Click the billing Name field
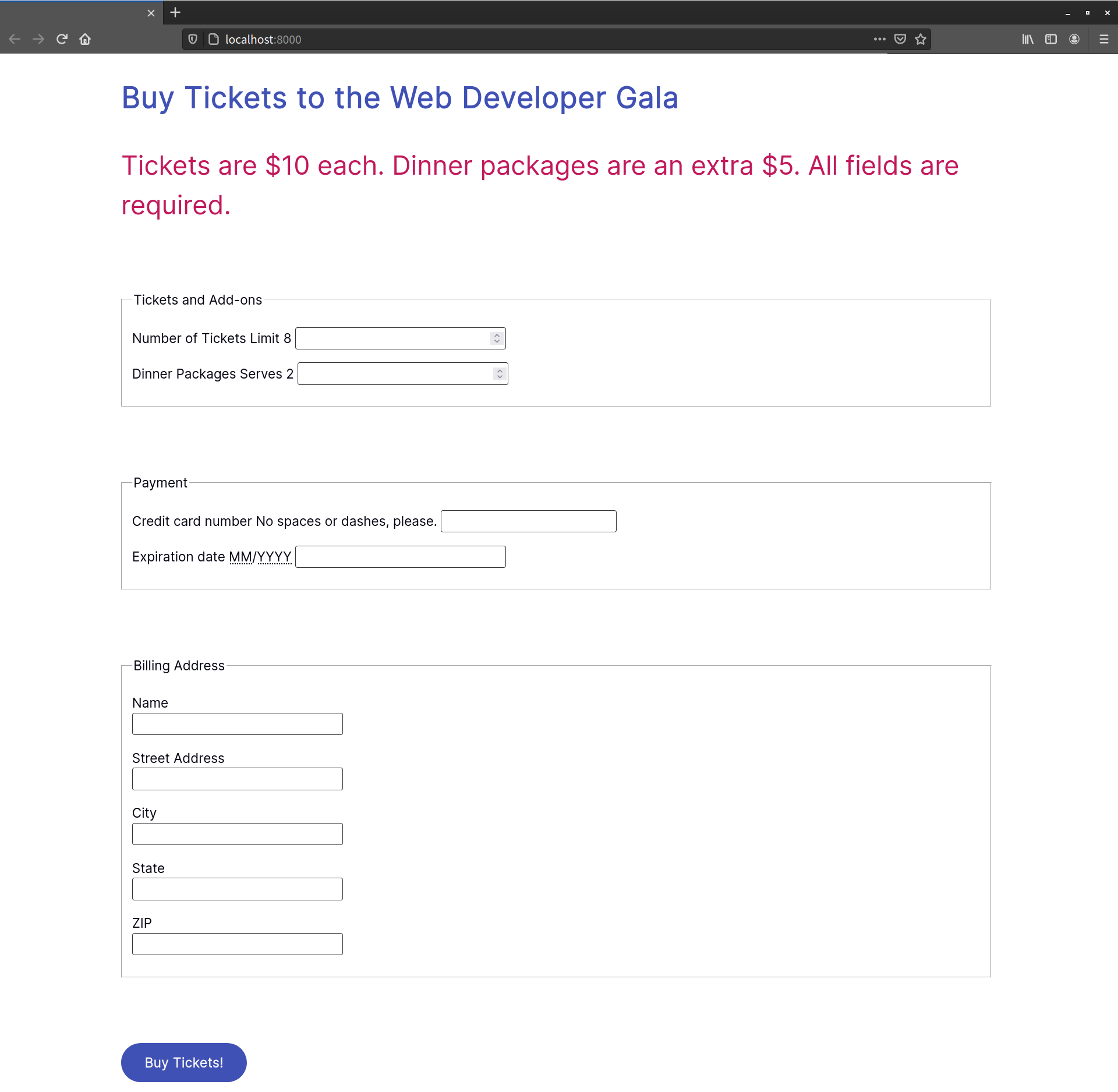1118x1092 pixels. [x=237, y=724]
